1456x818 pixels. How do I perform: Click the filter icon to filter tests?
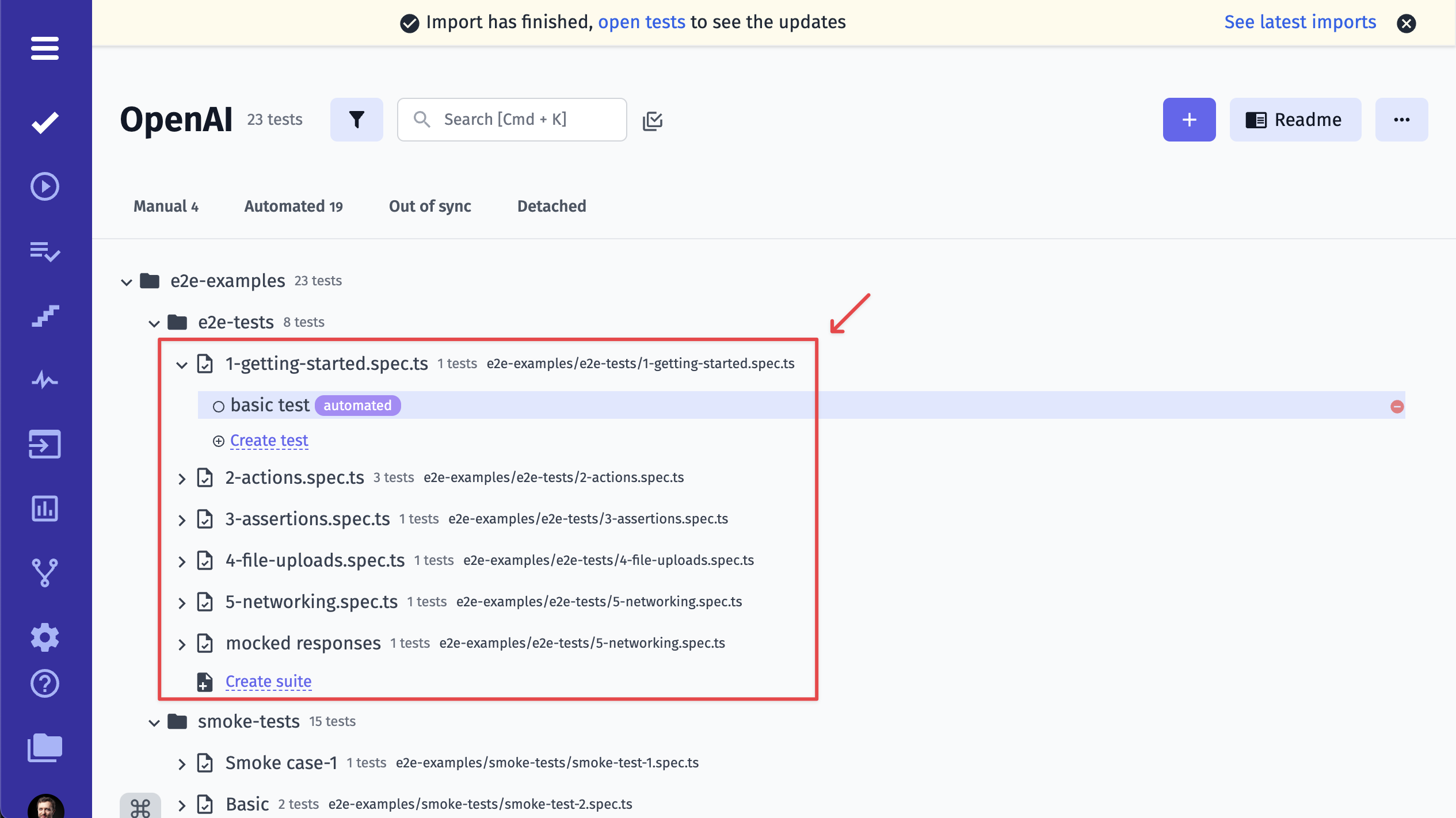356,119
